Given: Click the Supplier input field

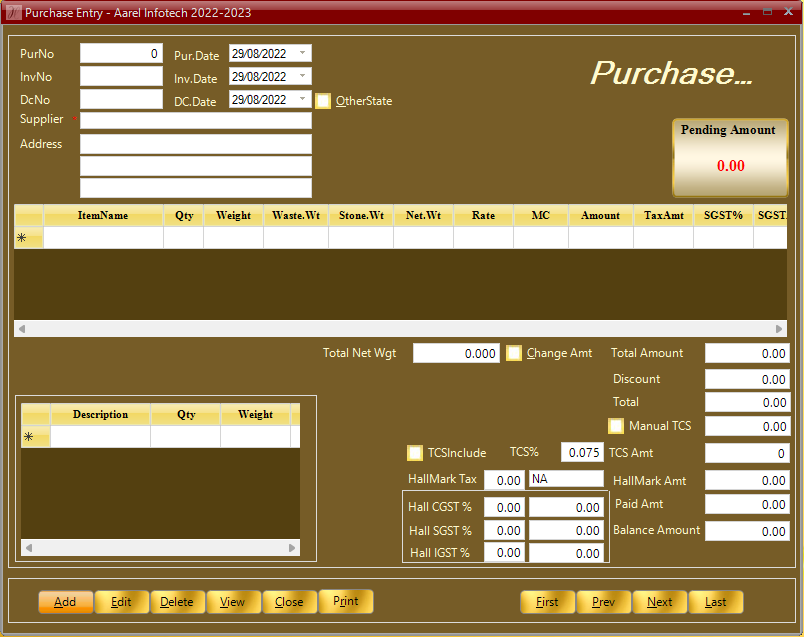Looking at the screenshot, I should coord(196,120).
